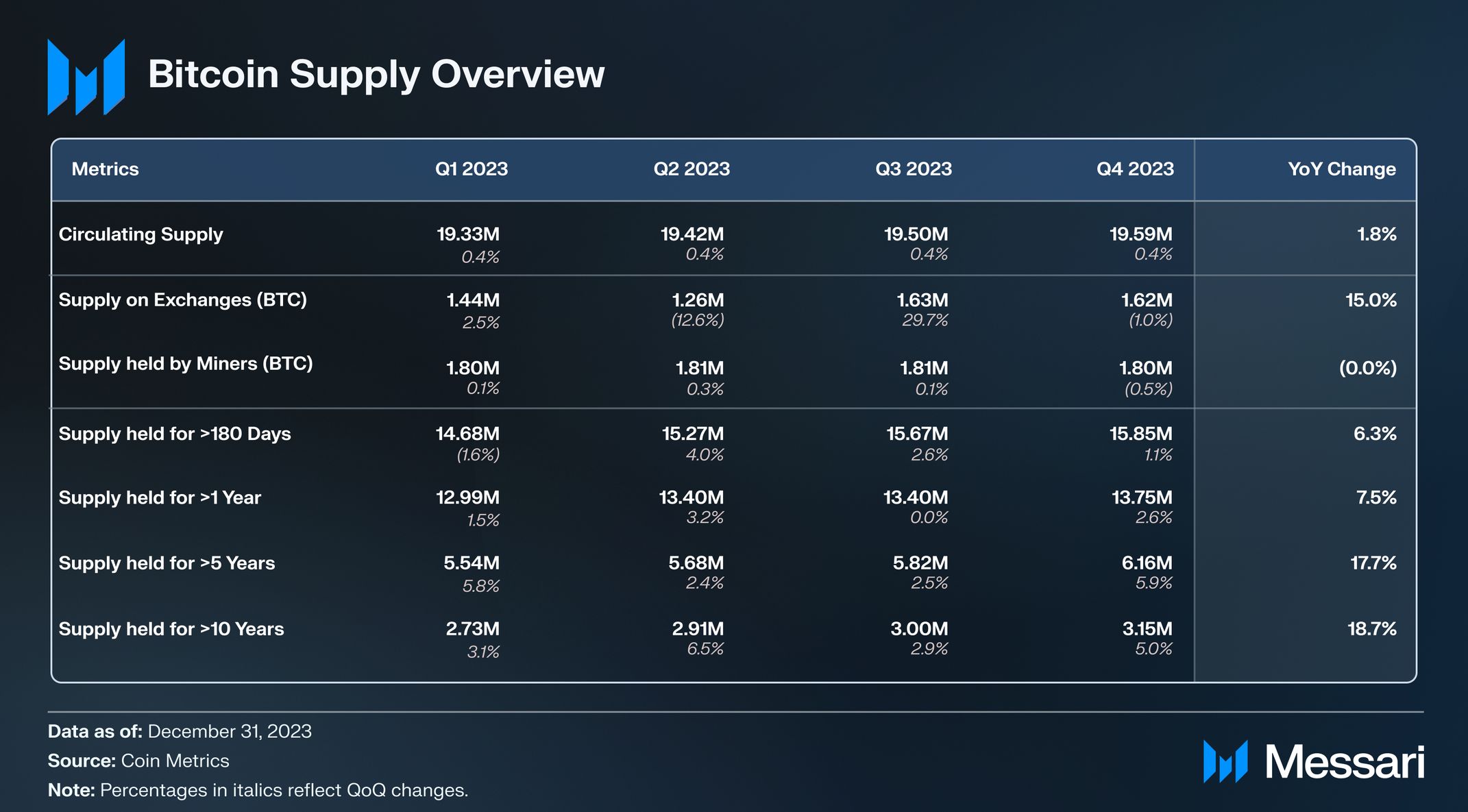Click the 15.0% YoY change value
The height and width of the screenshot is (812, 1468).
click(1371, 300)
